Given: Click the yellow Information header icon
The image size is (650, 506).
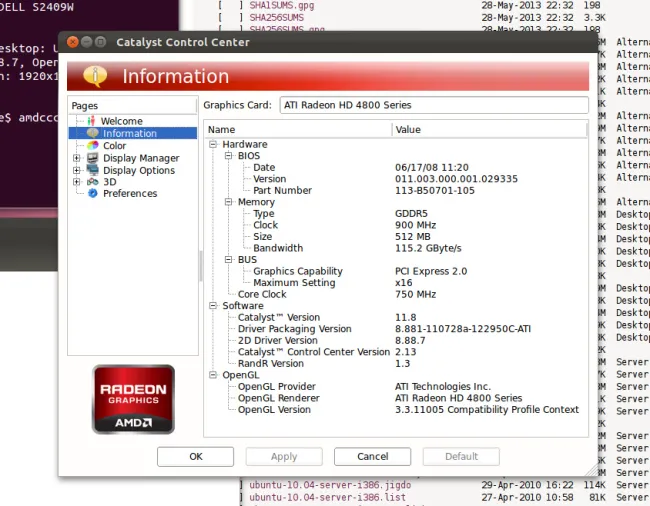Looking at the screenshot, I should 95,76.
